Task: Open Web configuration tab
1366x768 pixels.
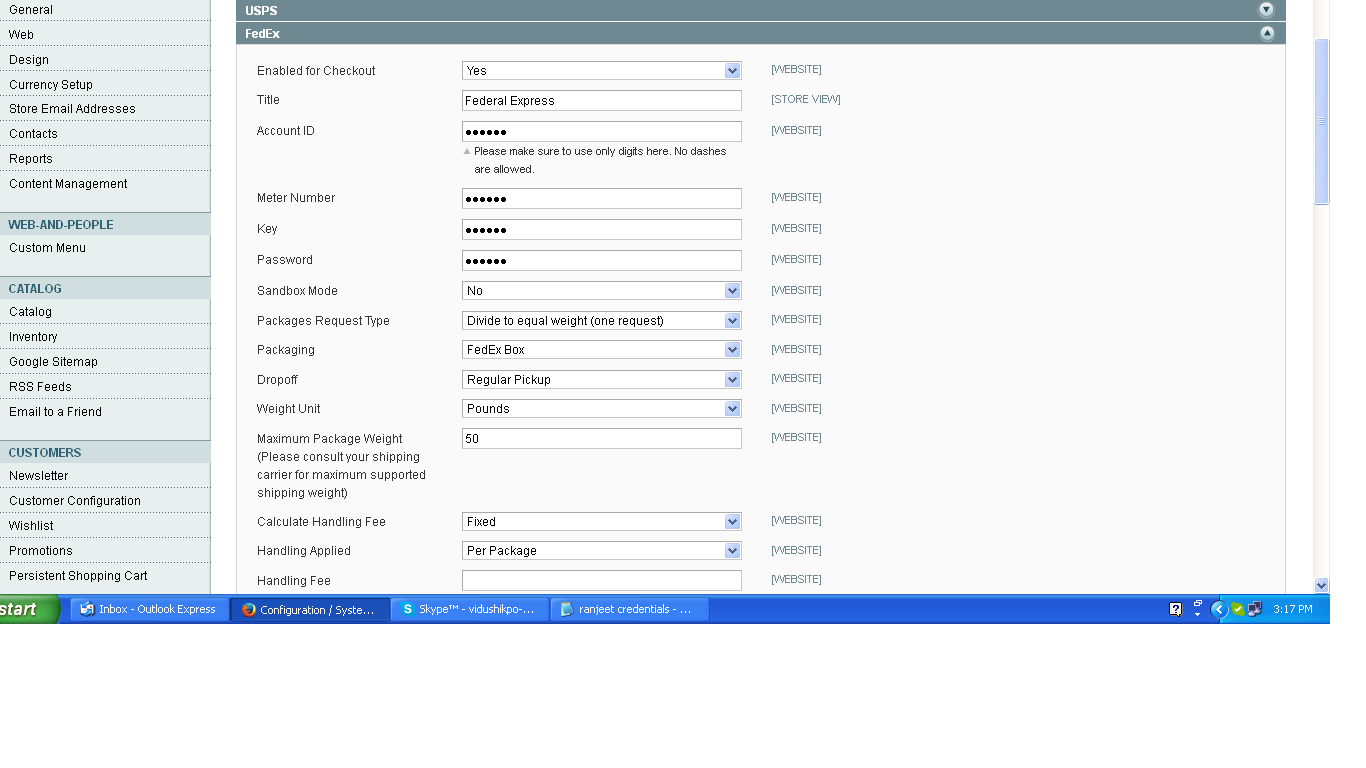Action: point(105,34)
